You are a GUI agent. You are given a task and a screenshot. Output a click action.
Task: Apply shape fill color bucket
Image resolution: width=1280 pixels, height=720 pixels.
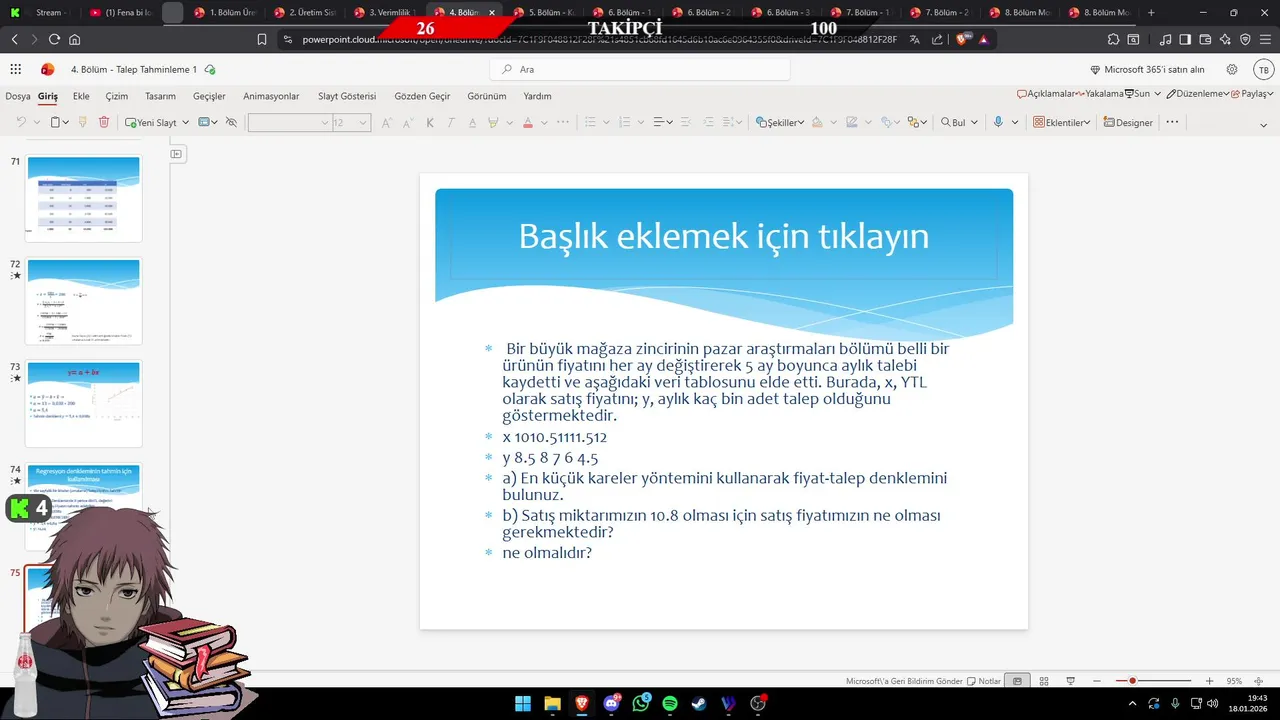tap(817, 122)
